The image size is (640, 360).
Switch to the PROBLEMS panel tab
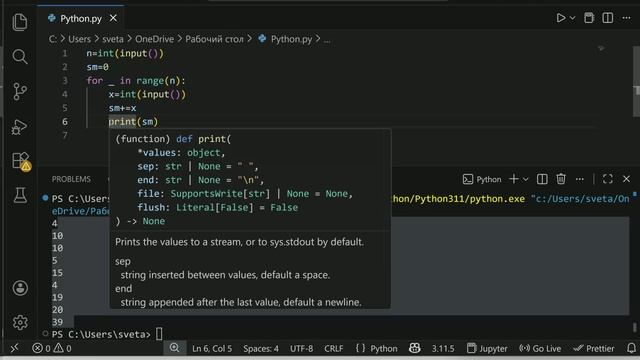pyautogui.click(x=71, y=179)
